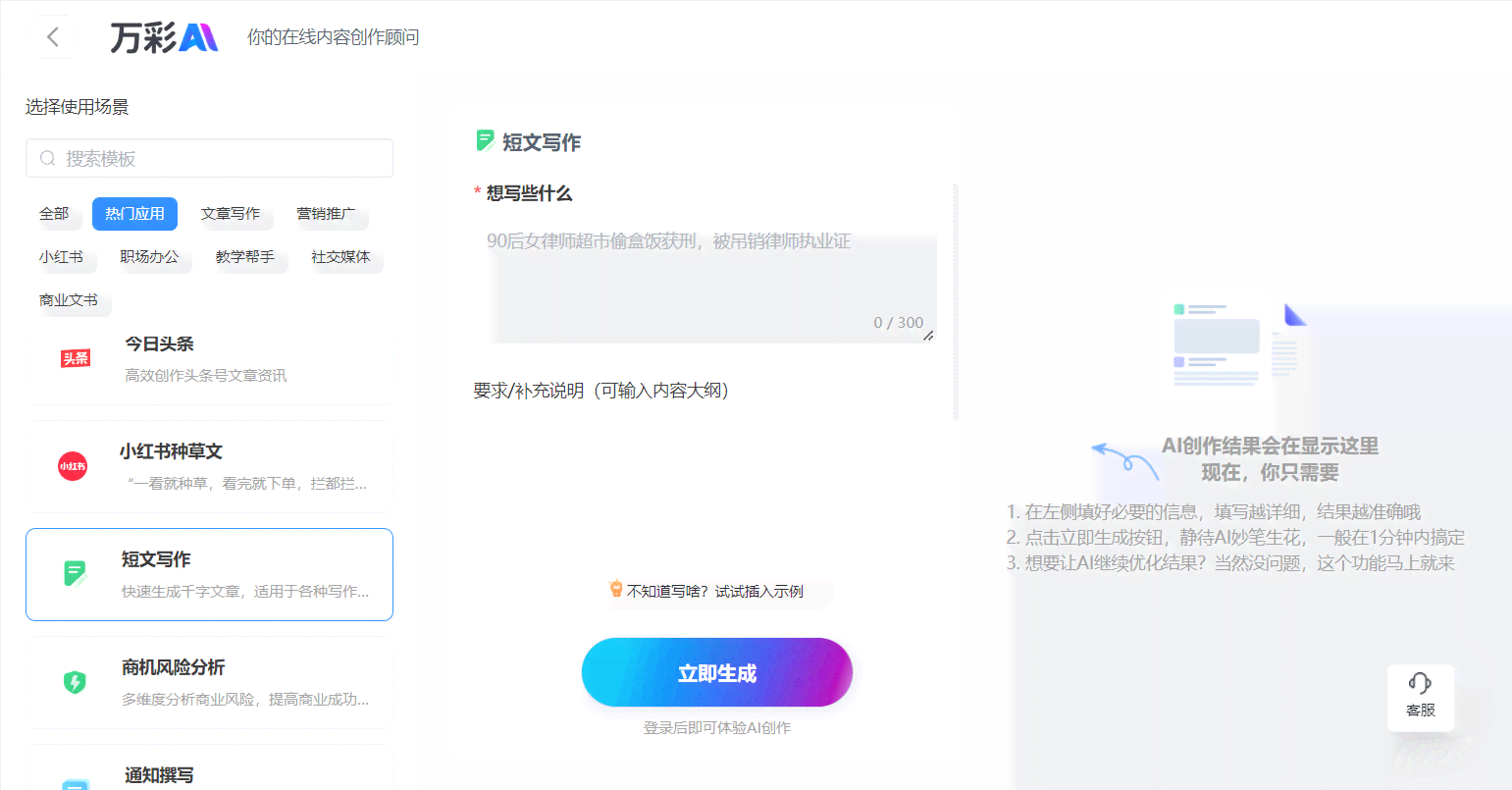Click the lightbulb icon beside 试试插入示例
This screenshot has height=790, width=1512.
(616, 589)
